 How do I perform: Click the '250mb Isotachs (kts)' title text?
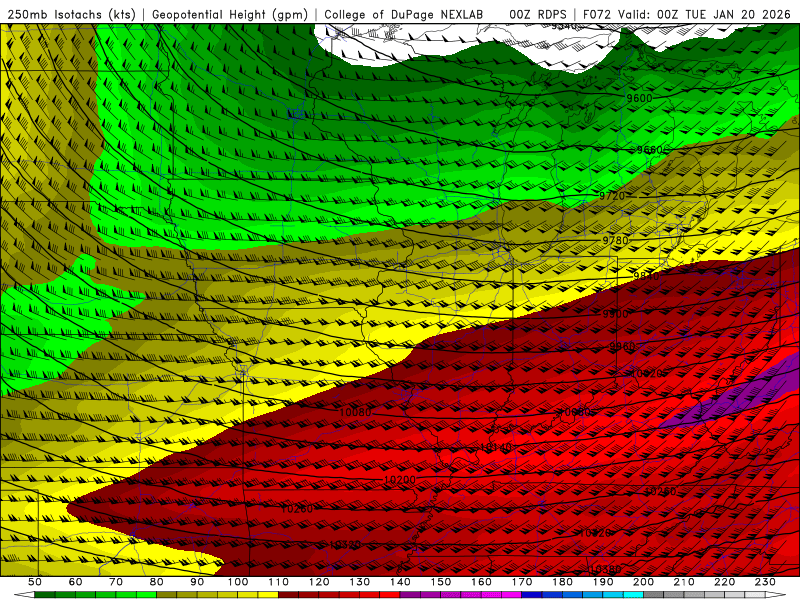(x=72, y=14)
